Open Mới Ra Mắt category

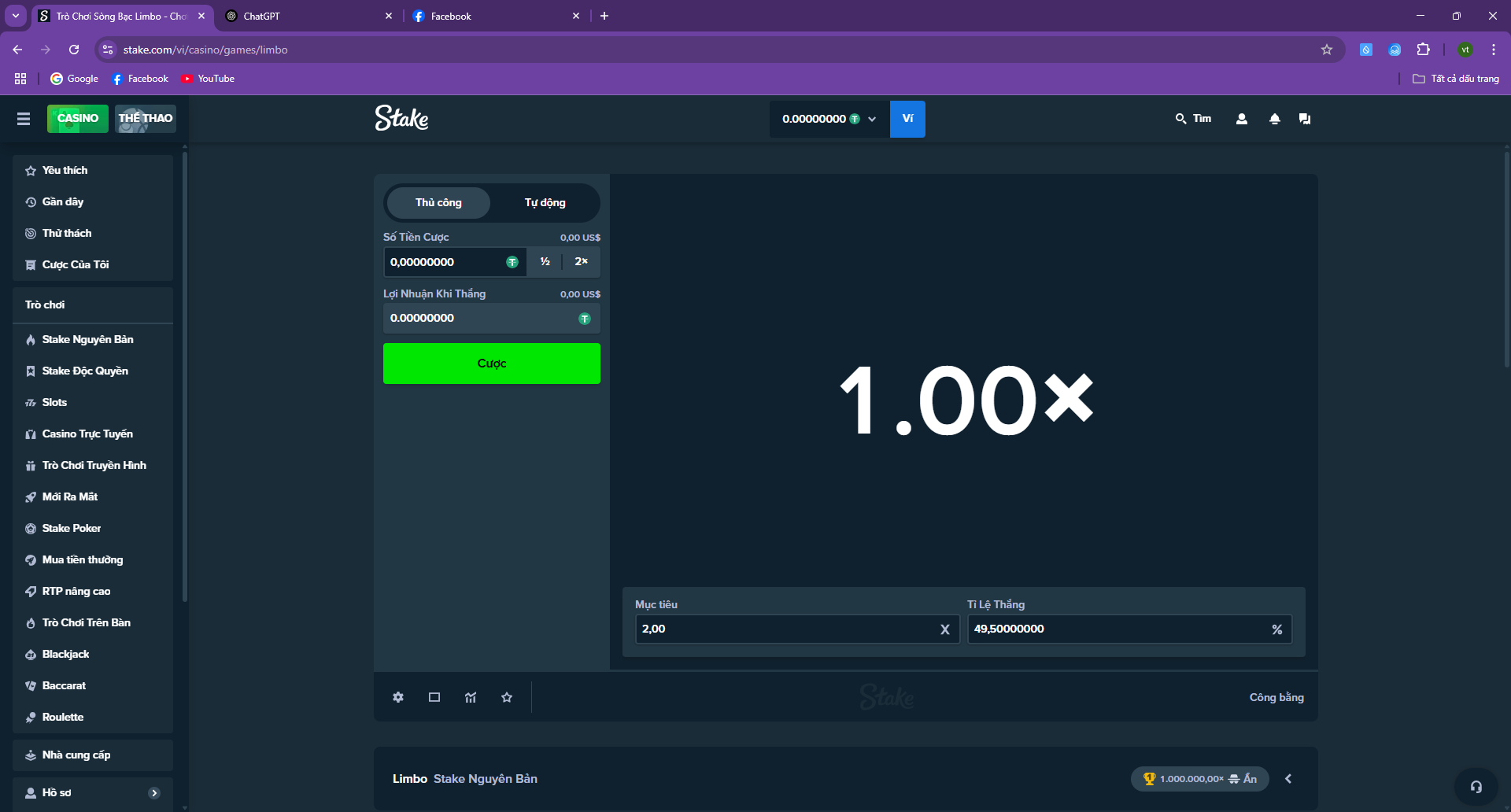point(93,497)
